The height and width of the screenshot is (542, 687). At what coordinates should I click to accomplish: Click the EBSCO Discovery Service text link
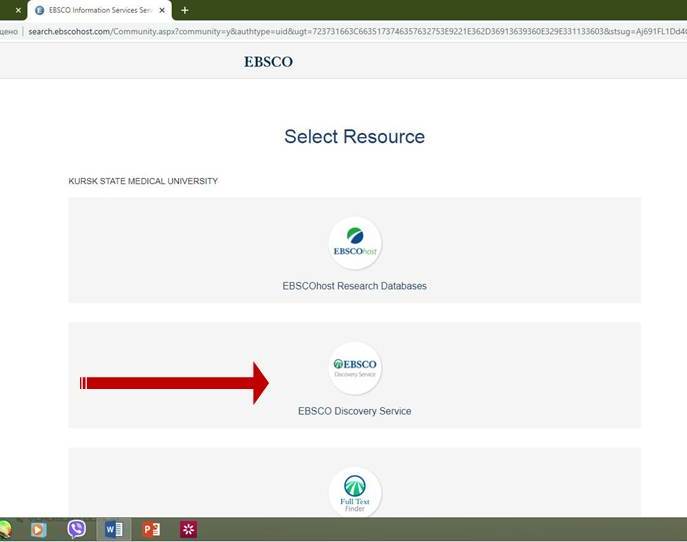point(354,411)
